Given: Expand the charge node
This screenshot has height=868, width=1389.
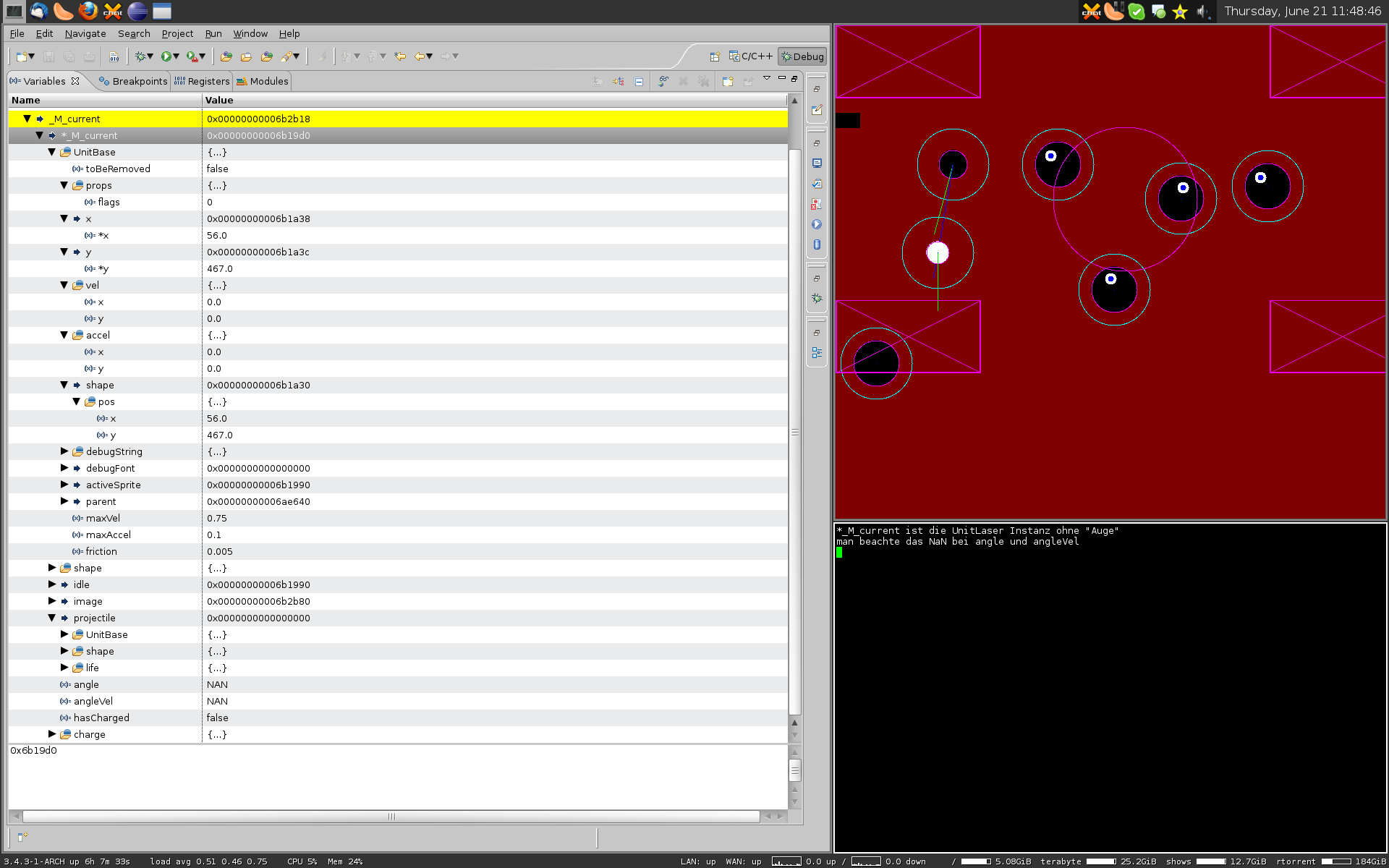Looking at the screenshot, I should point(51,734).
